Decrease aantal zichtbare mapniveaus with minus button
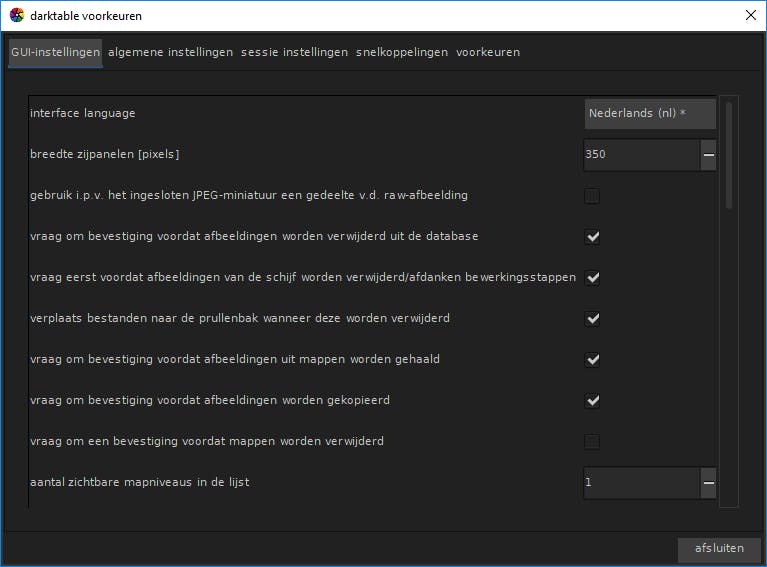Image resolution: width=767 pixels, height=567 pixels. click(x=708, y=483)
